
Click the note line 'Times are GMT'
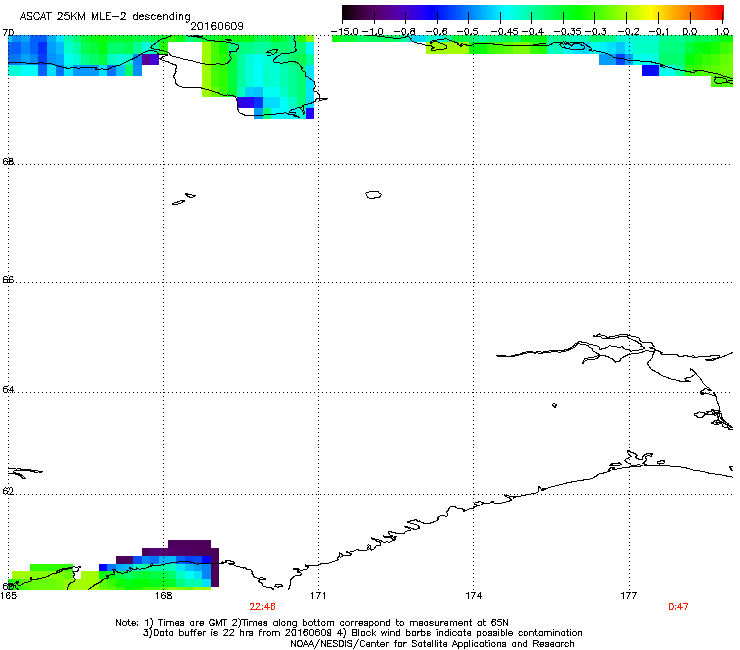[x=194, y=623]
